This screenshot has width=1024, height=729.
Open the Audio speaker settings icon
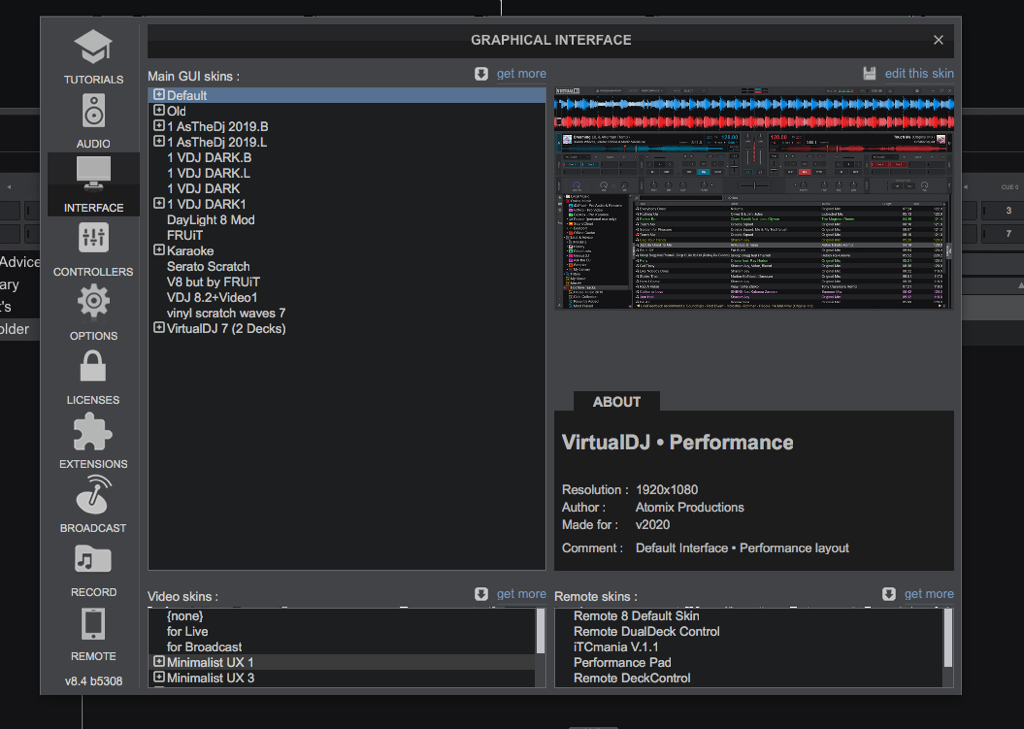(x=93, y=110)
